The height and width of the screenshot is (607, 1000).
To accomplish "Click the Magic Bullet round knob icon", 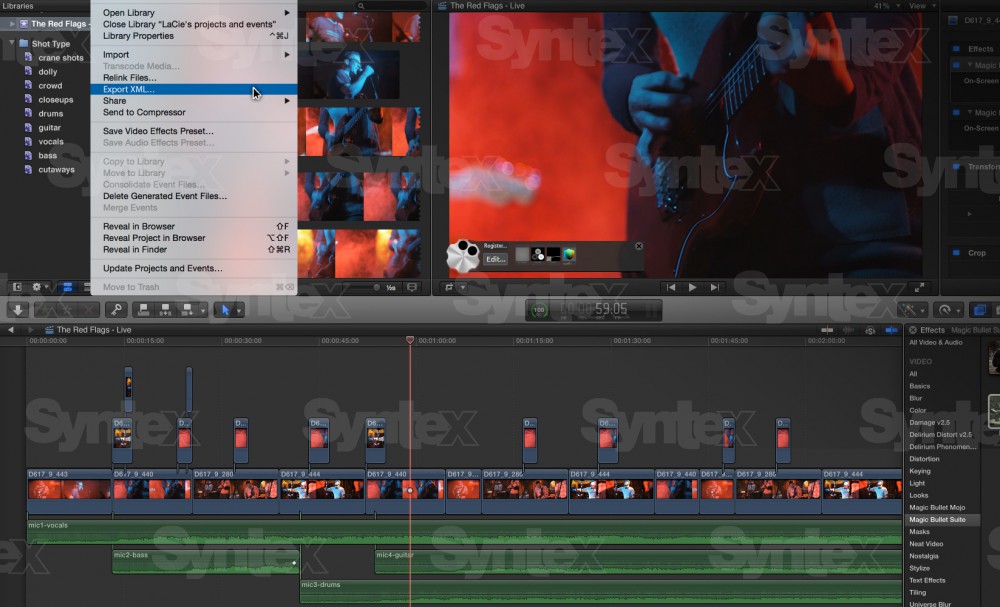I will tap(463, 256).
